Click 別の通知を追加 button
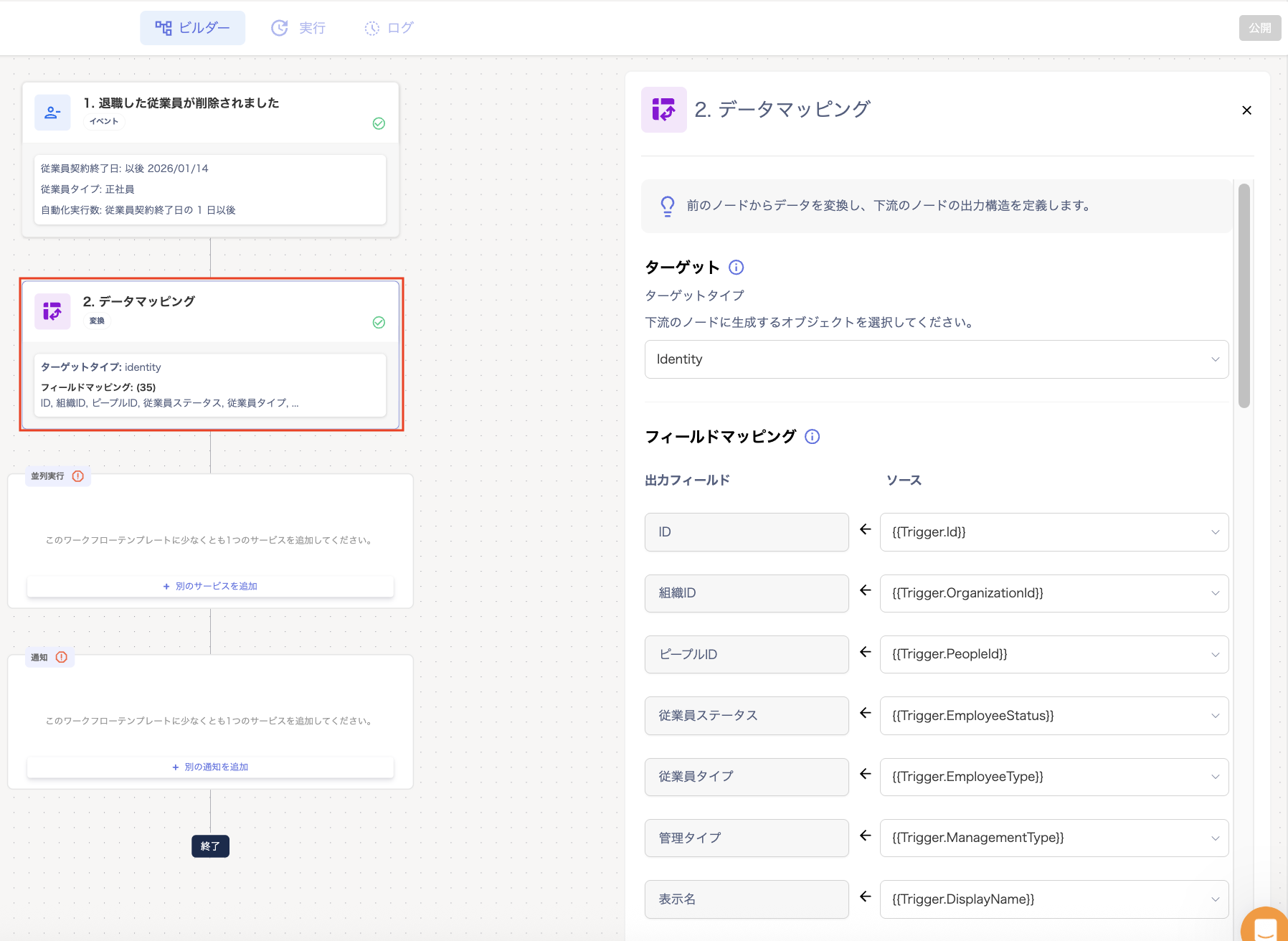This screenshot has width=1288, height=941. (210, 767)
